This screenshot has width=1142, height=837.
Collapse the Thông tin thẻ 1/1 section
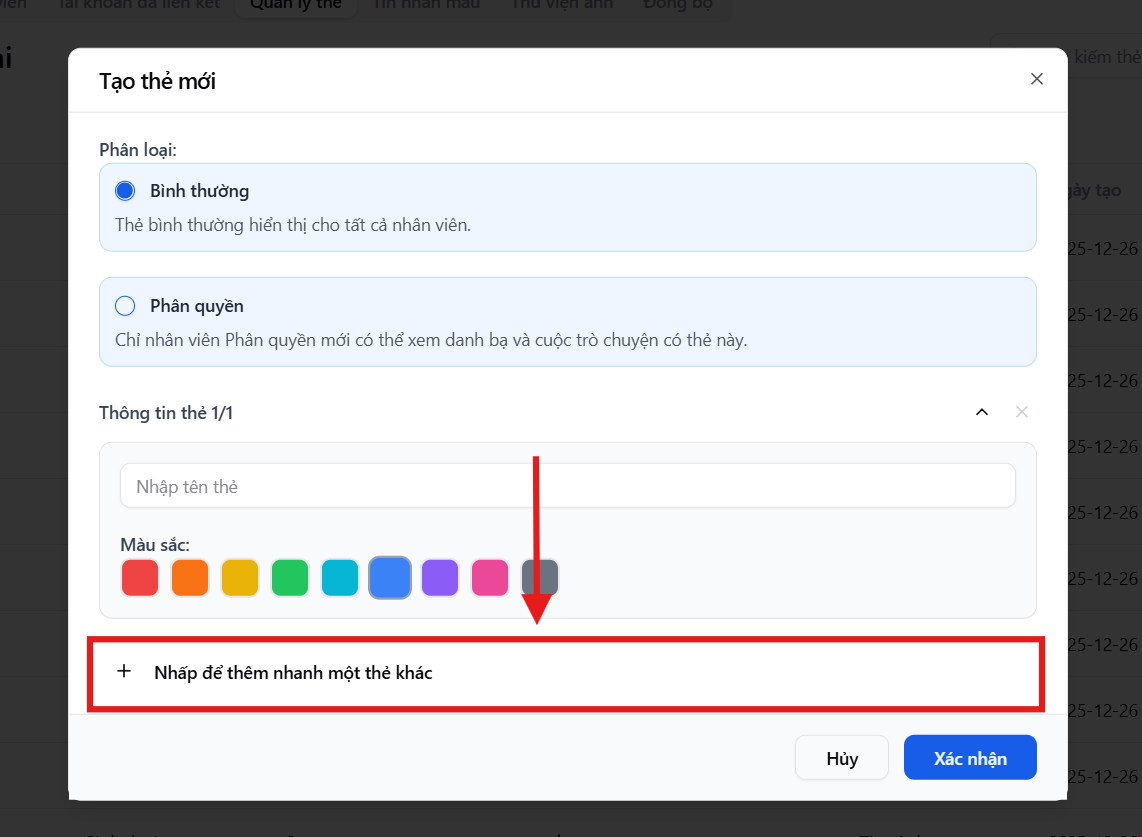[x=981, y=412]
